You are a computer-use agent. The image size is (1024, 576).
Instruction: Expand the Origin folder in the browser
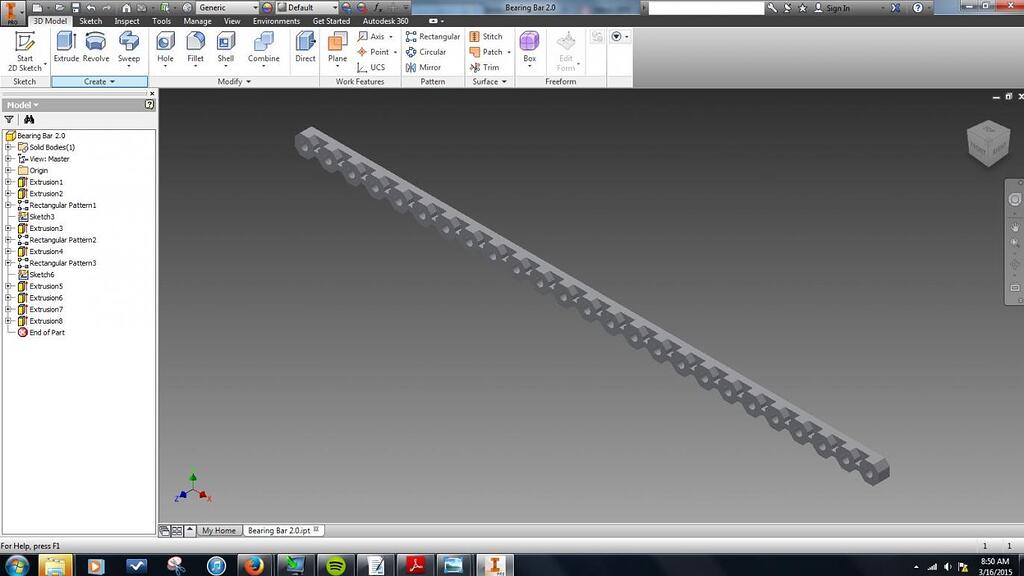pos(7,170)
